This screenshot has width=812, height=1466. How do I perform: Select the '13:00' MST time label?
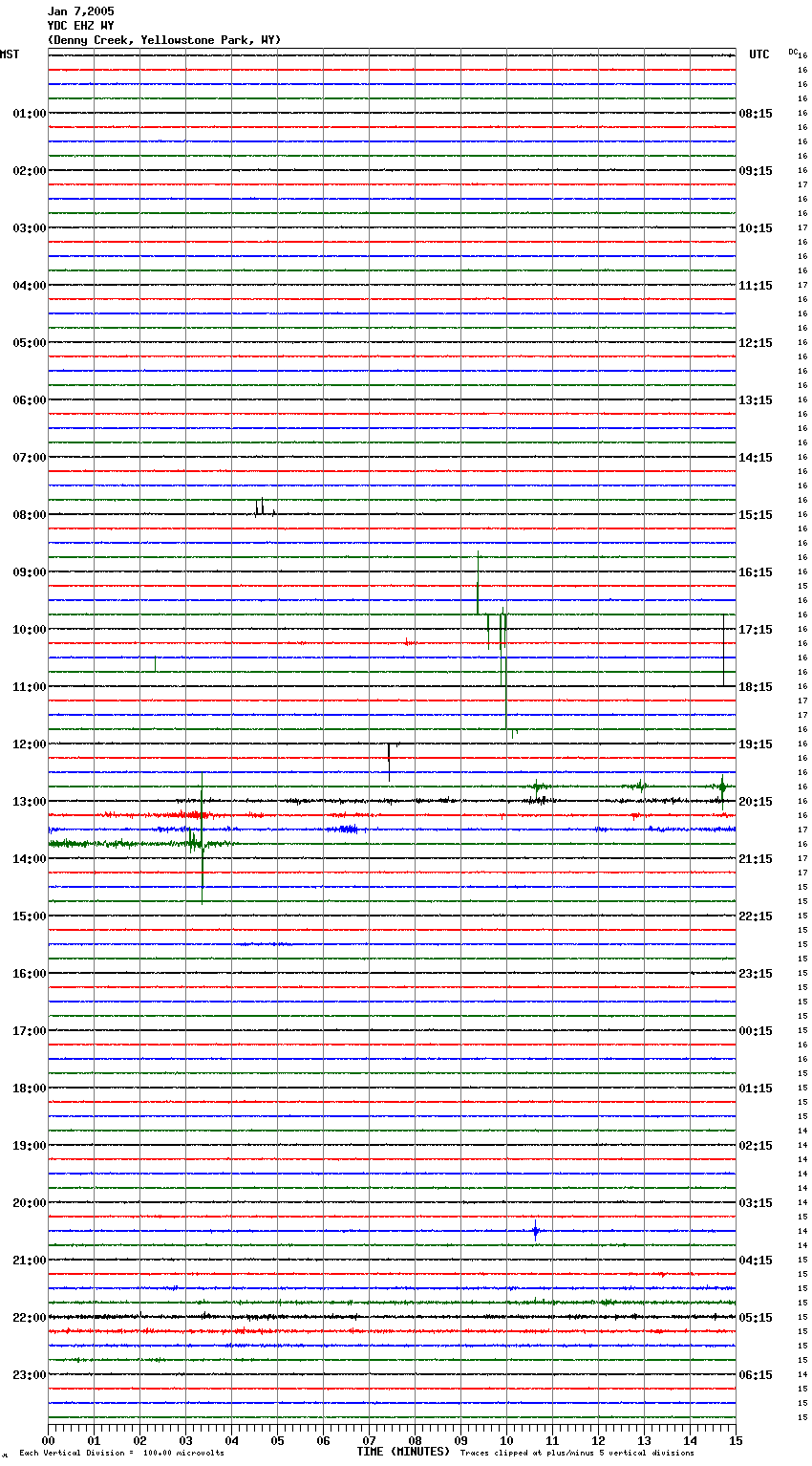[x=30, y=802]
